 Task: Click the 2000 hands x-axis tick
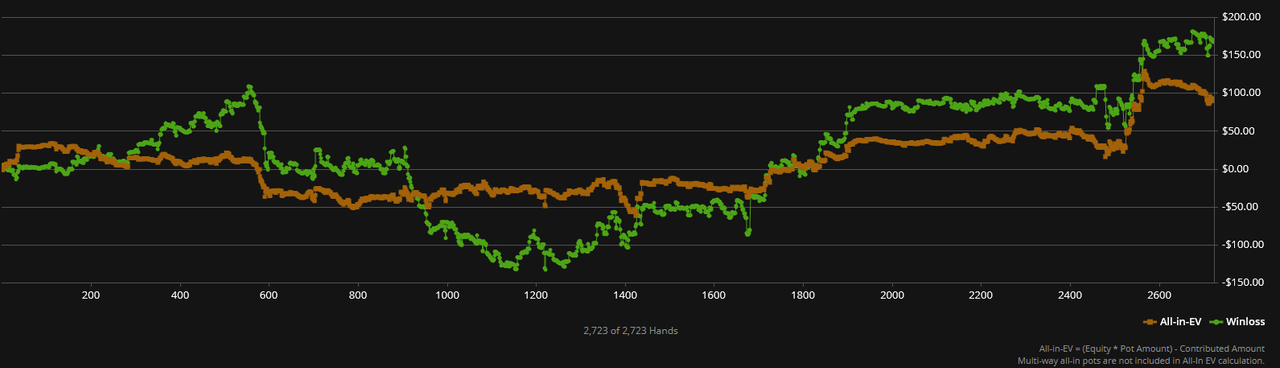pos(892,296)
